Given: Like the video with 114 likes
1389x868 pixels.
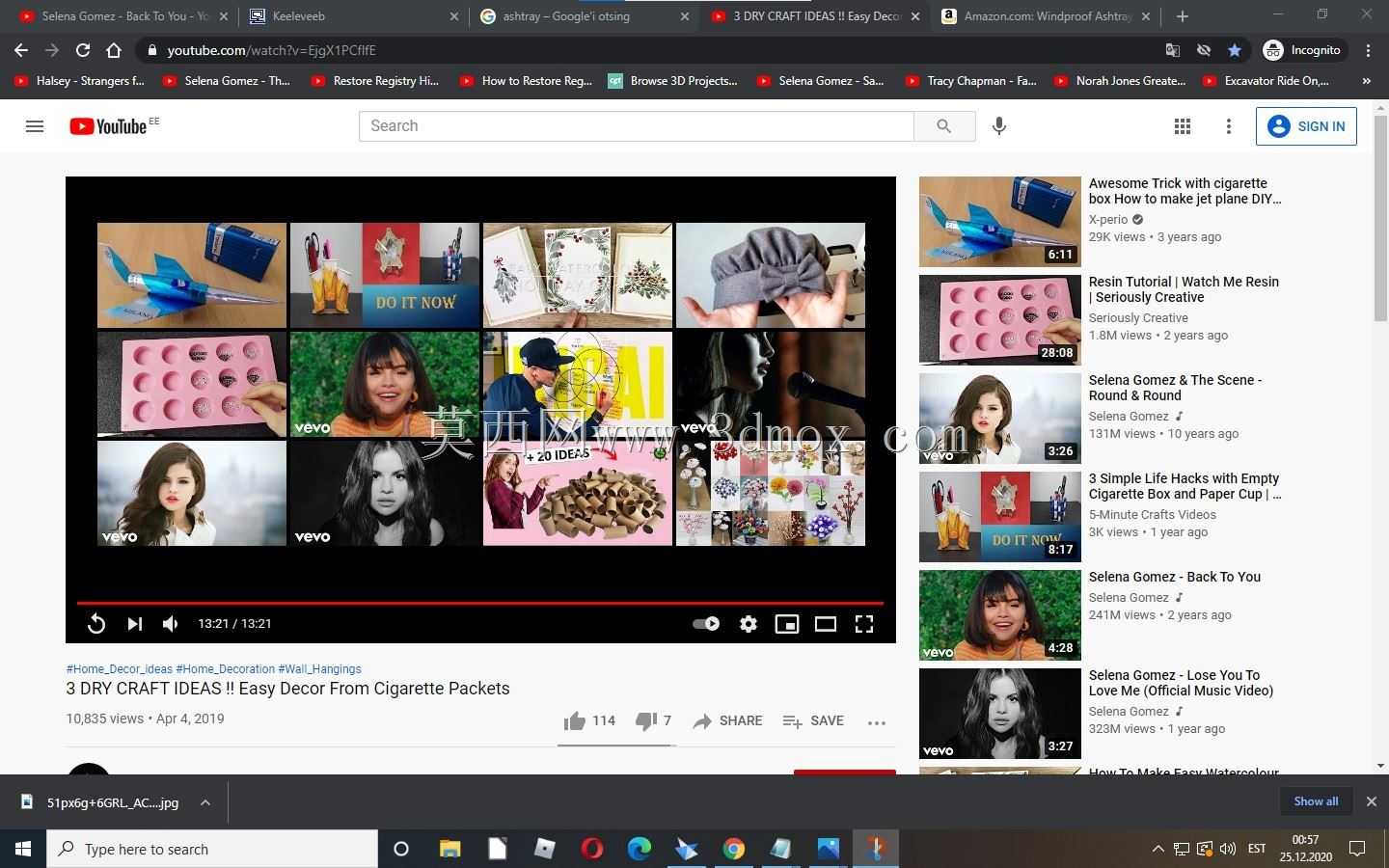Looking at the screenshot, I should pyautogui.click(x=589, y=720).
